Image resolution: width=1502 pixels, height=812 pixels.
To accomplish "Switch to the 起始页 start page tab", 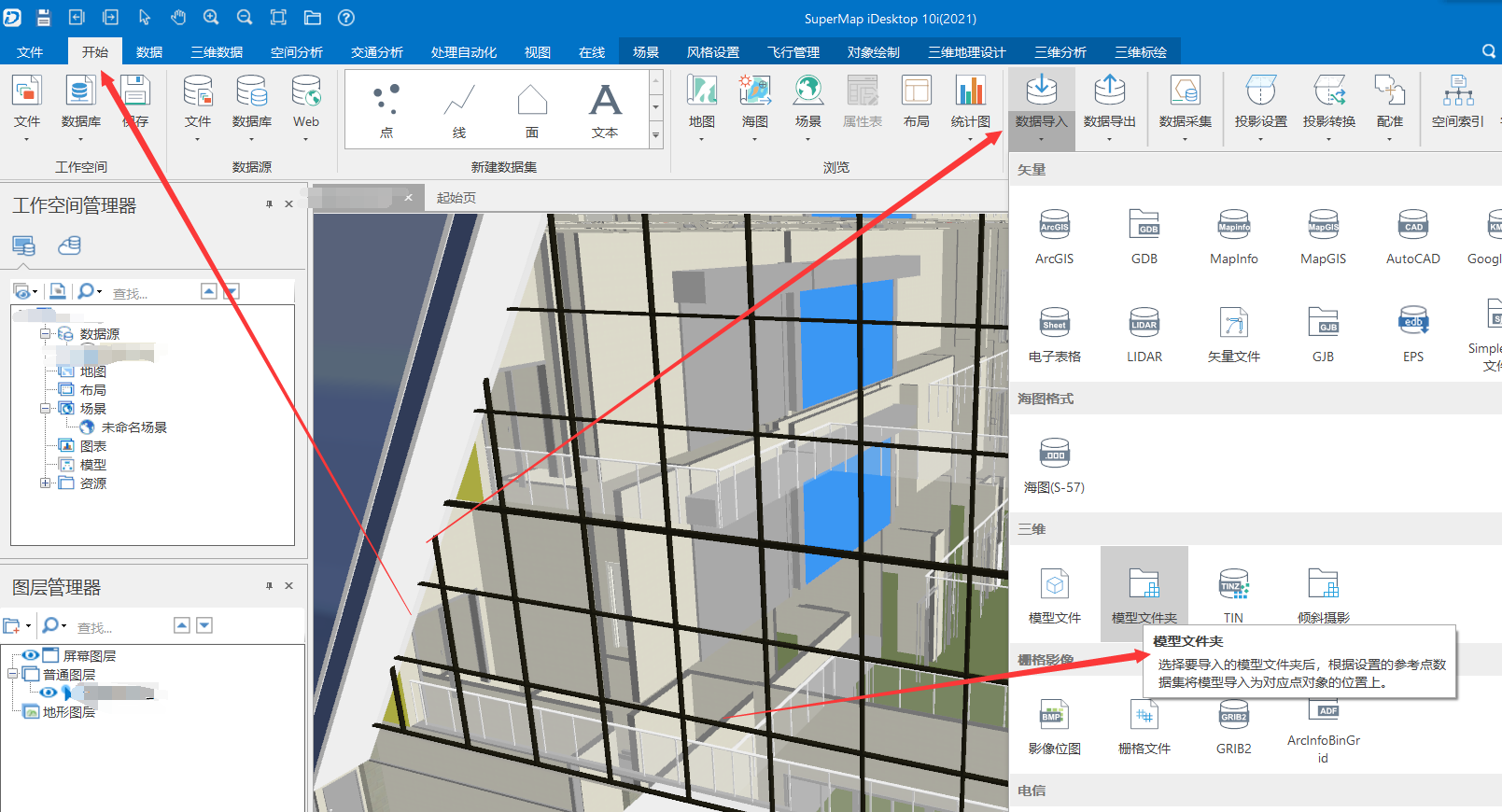I will [x=456, y=198].
